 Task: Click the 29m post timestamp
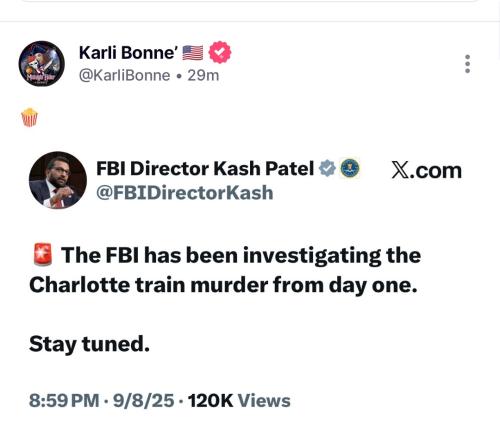point(203,75)
